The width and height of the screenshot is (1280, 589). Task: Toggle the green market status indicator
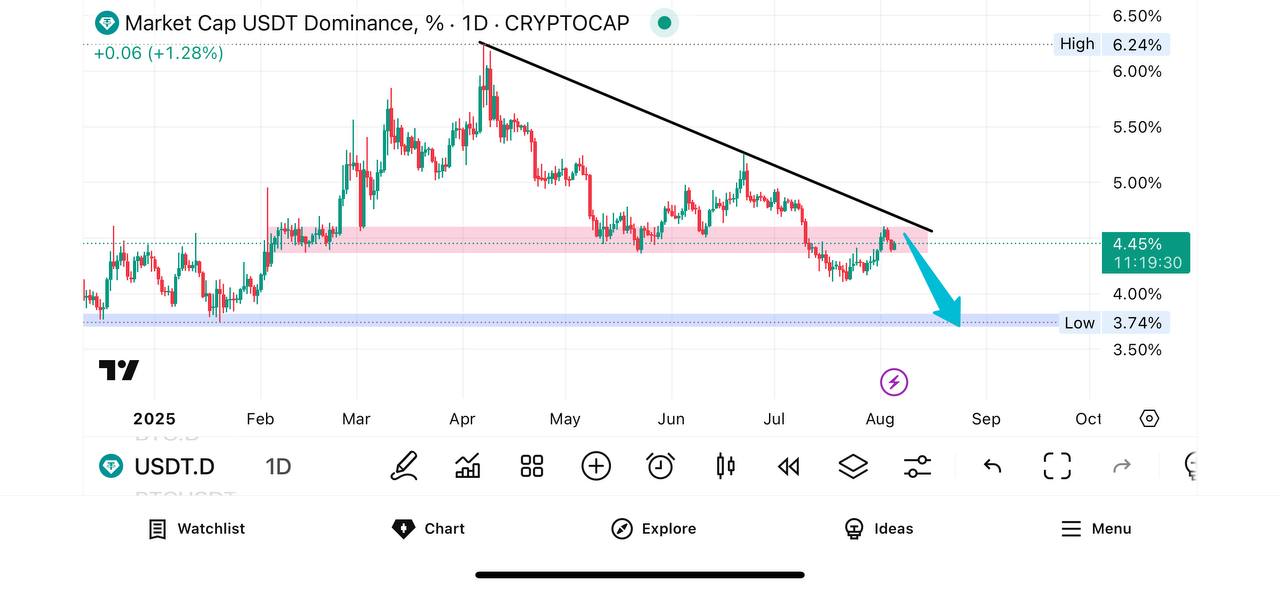pos(664,23)
